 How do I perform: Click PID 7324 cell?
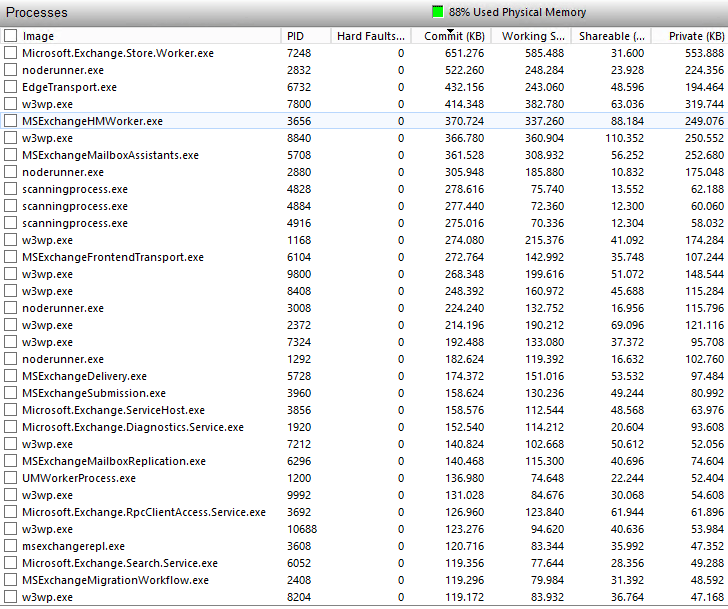click(299, 342)
